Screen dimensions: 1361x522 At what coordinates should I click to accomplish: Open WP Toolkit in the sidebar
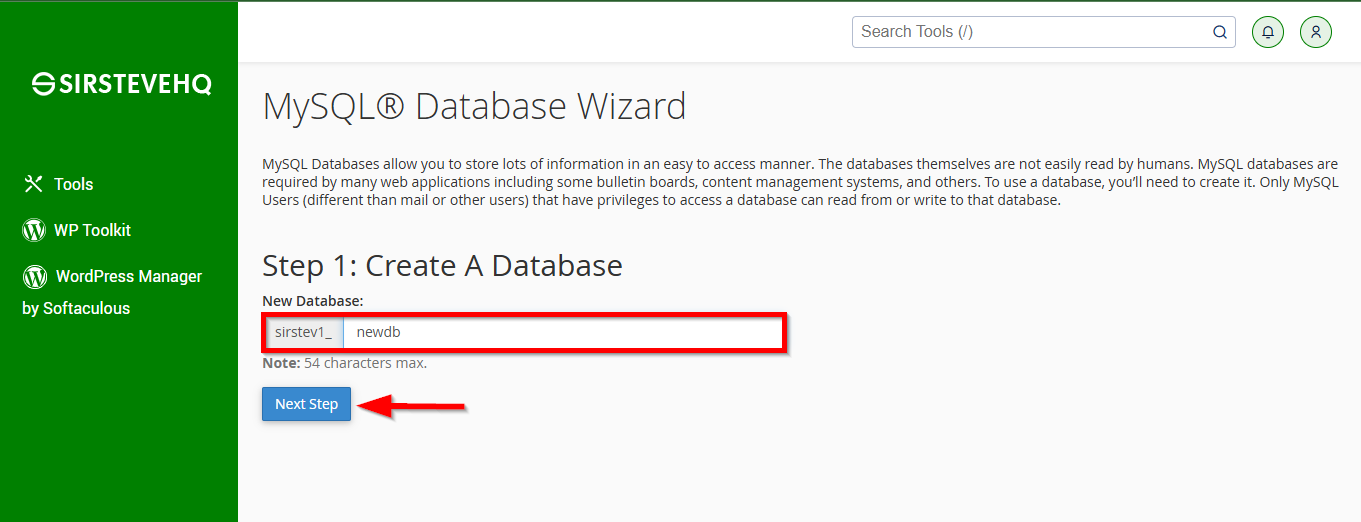77,230
